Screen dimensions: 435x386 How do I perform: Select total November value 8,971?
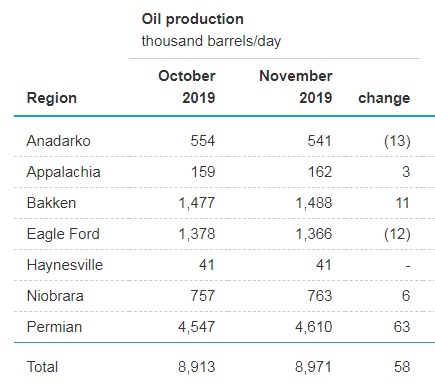tap(313, 367)
